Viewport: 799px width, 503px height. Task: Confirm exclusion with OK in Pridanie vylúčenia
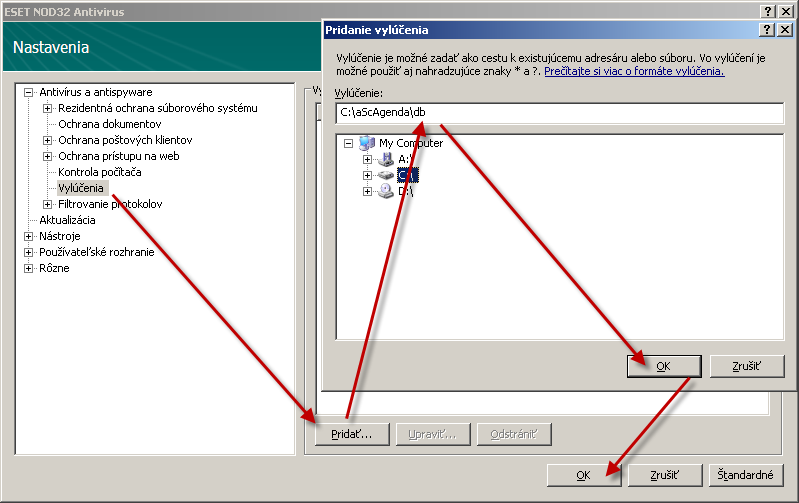(663, 366)
